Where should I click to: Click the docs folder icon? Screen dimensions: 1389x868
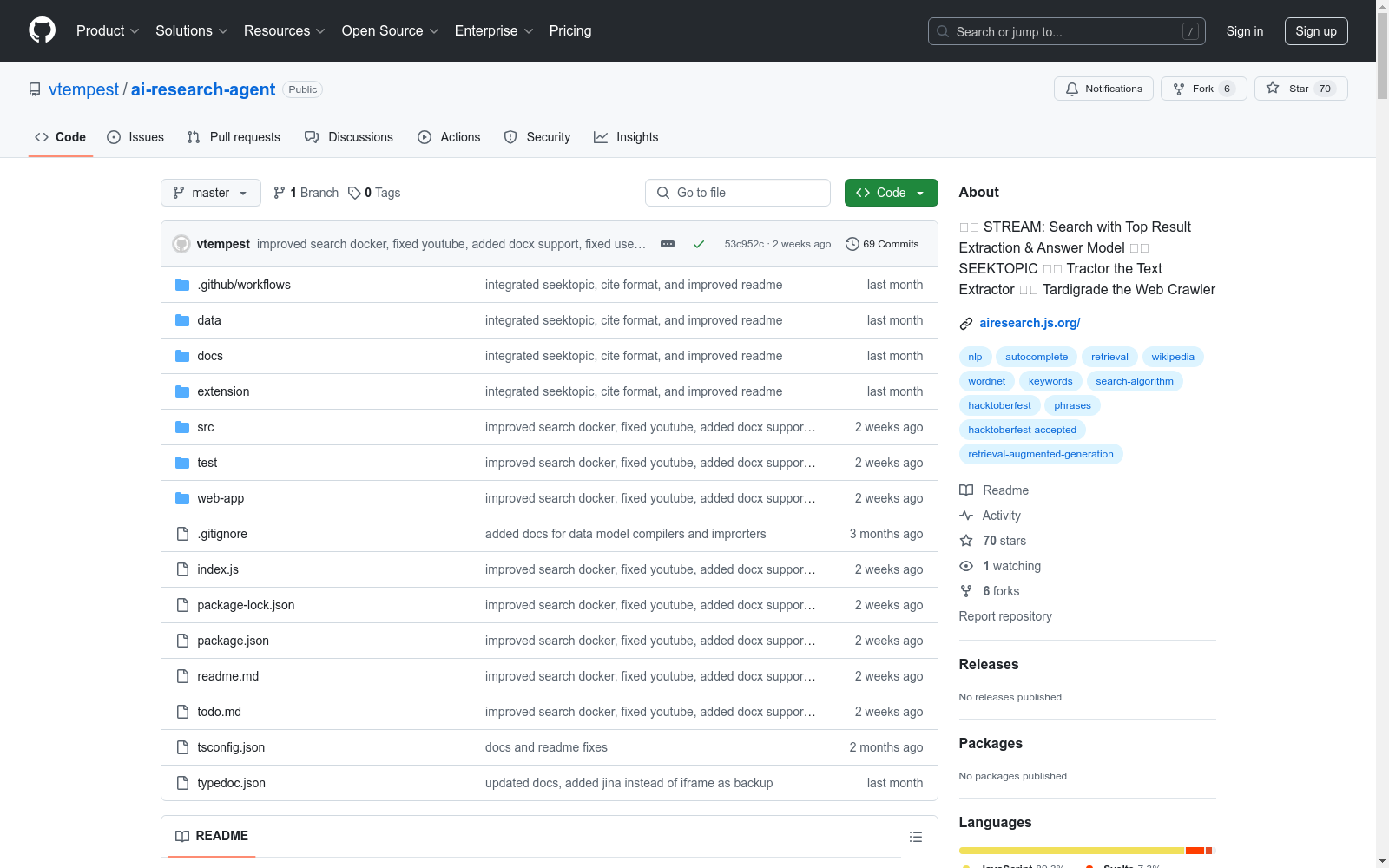182,356
